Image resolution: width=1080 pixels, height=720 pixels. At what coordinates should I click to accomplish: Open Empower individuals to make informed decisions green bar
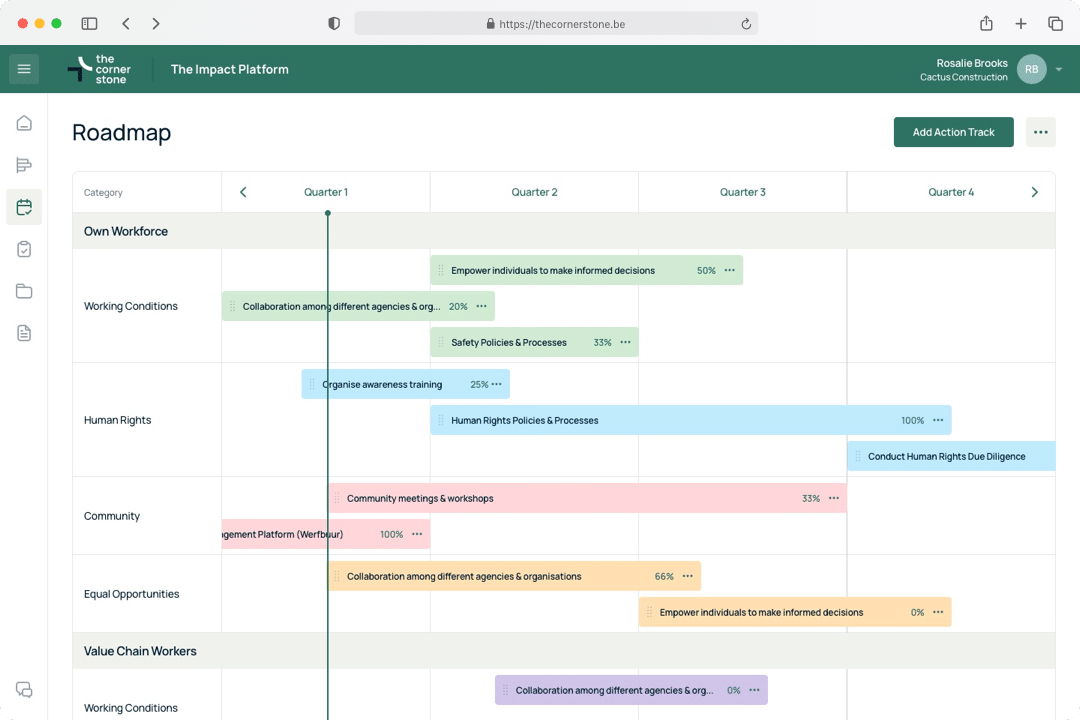click(587, 270)
